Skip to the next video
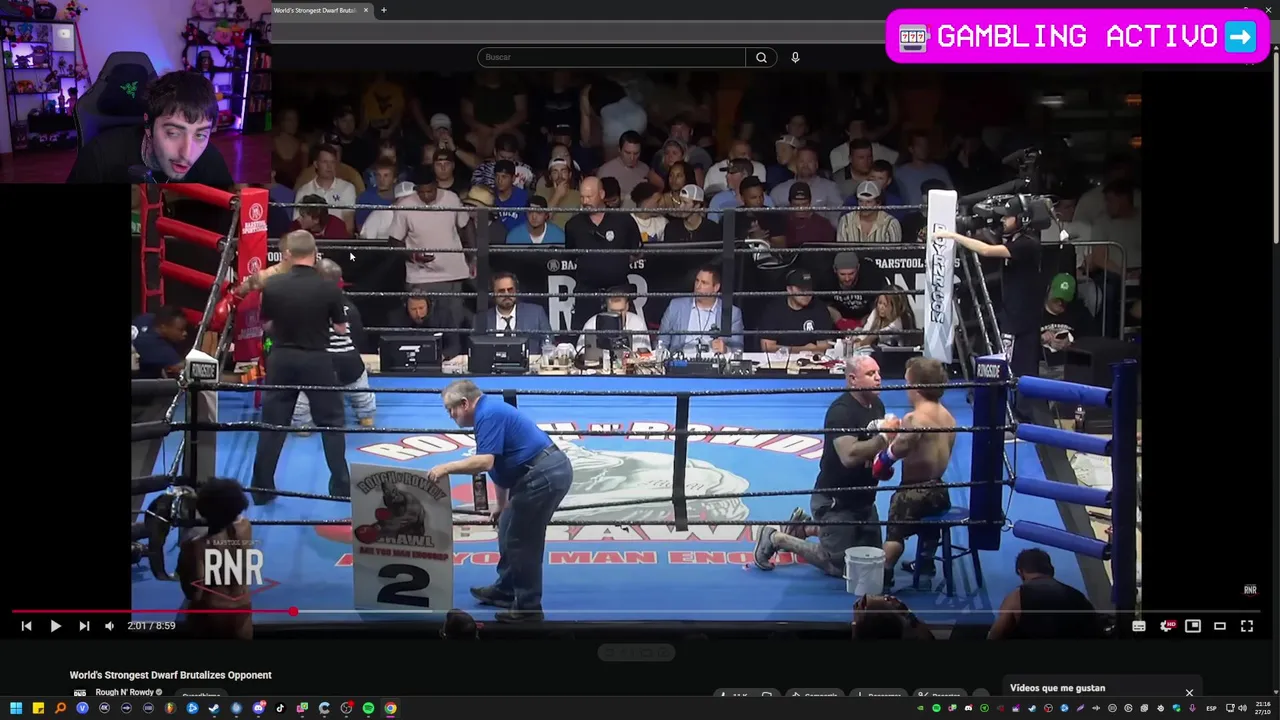The image size is (1280, 720). (84, 626)
